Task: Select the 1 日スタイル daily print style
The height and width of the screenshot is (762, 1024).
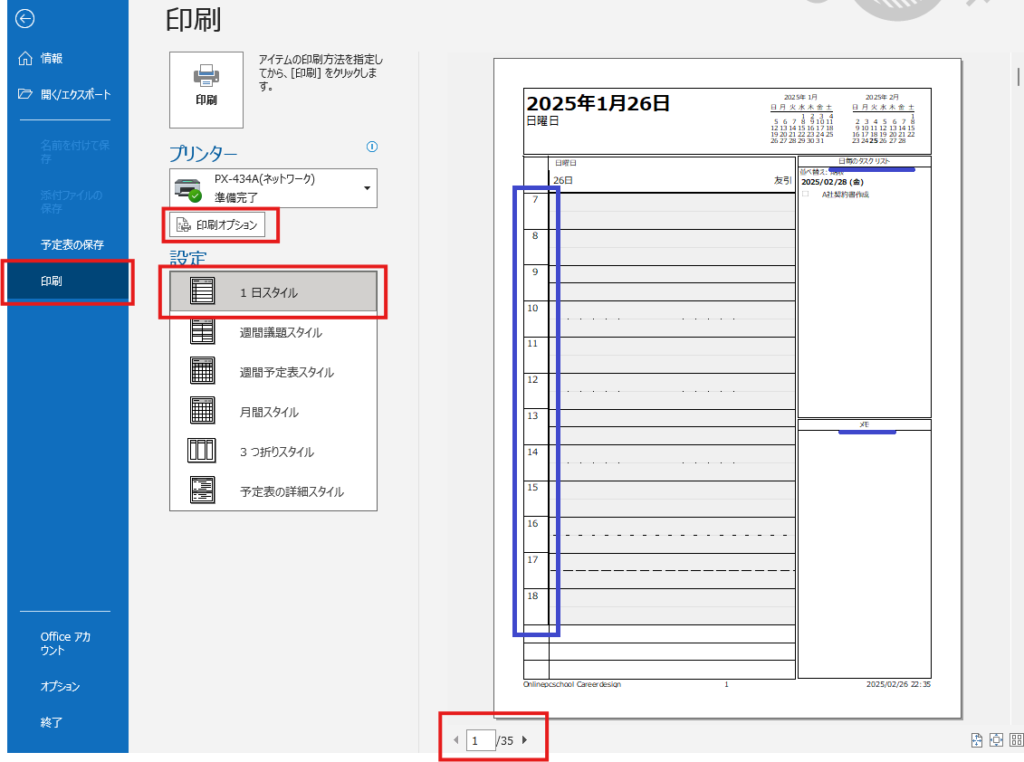Action: [x=270, y=291]
